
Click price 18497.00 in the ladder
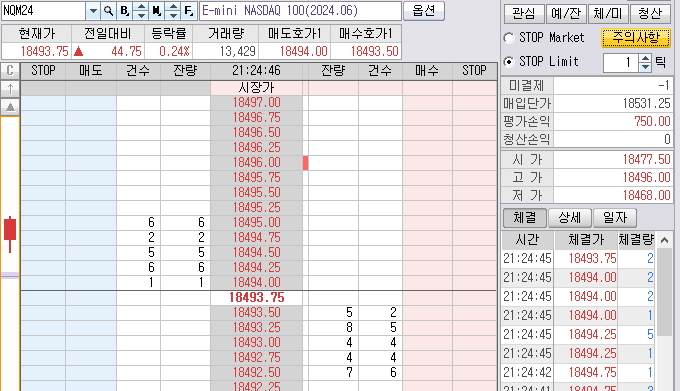point(256,103)
